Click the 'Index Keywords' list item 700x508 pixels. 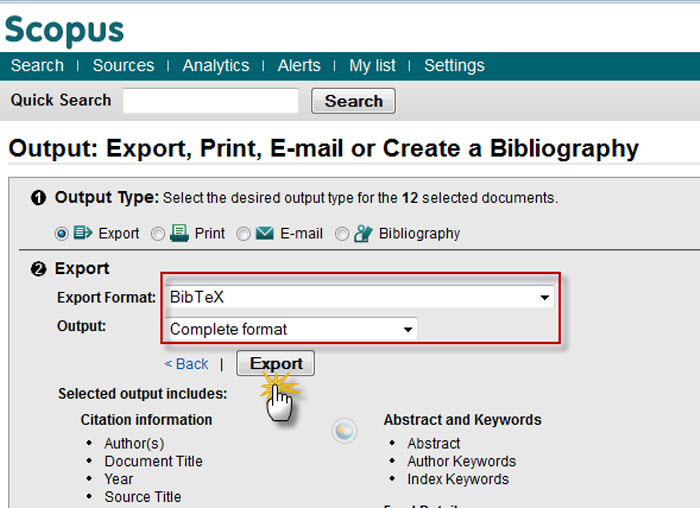click(x=458, y=479)
